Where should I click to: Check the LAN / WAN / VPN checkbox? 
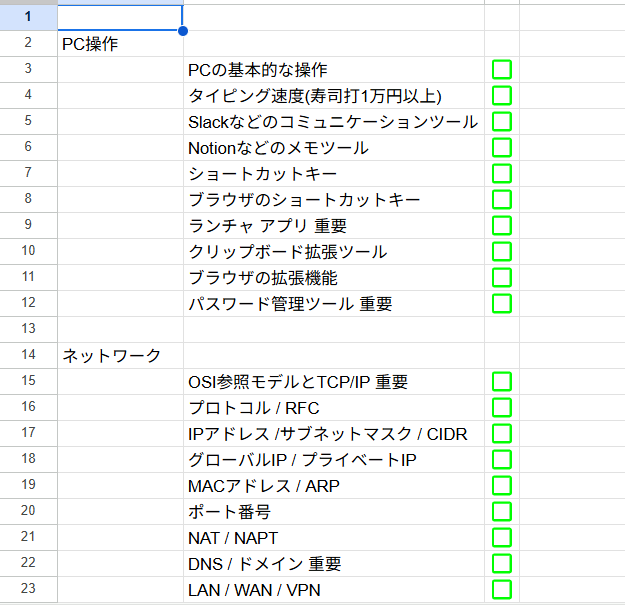(502, 589)
